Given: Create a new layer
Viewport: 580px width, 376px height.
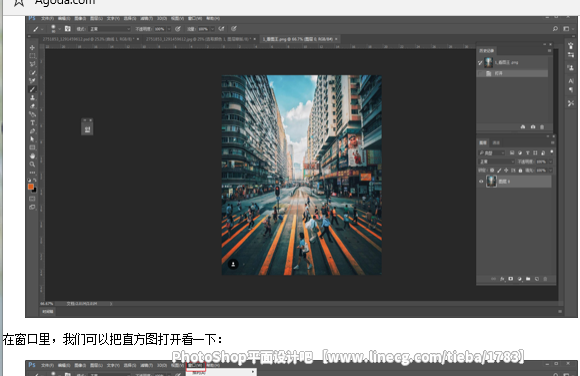Looking at the screenshot, I should 537,279.
